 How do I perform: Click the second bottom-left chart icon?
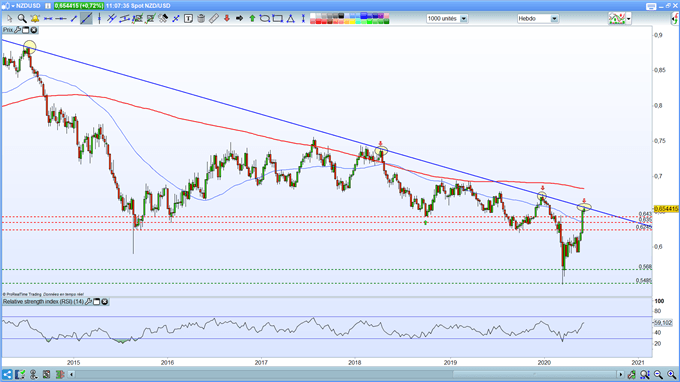coord(20,374)
